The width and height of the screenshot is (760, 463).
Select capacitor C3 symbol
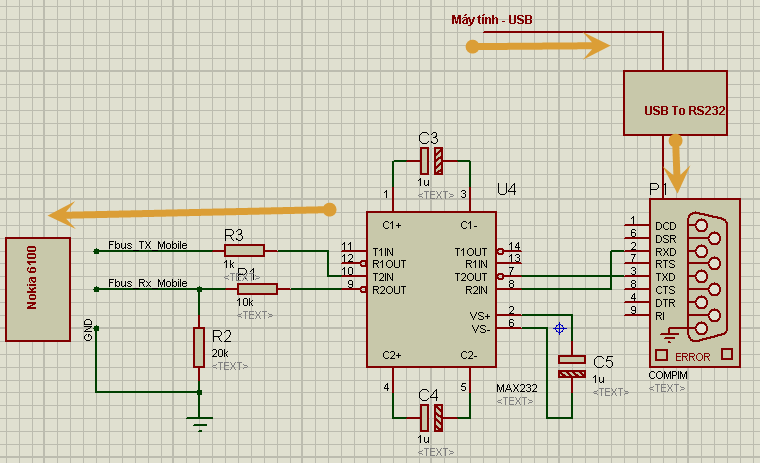(x=431, y=161)
